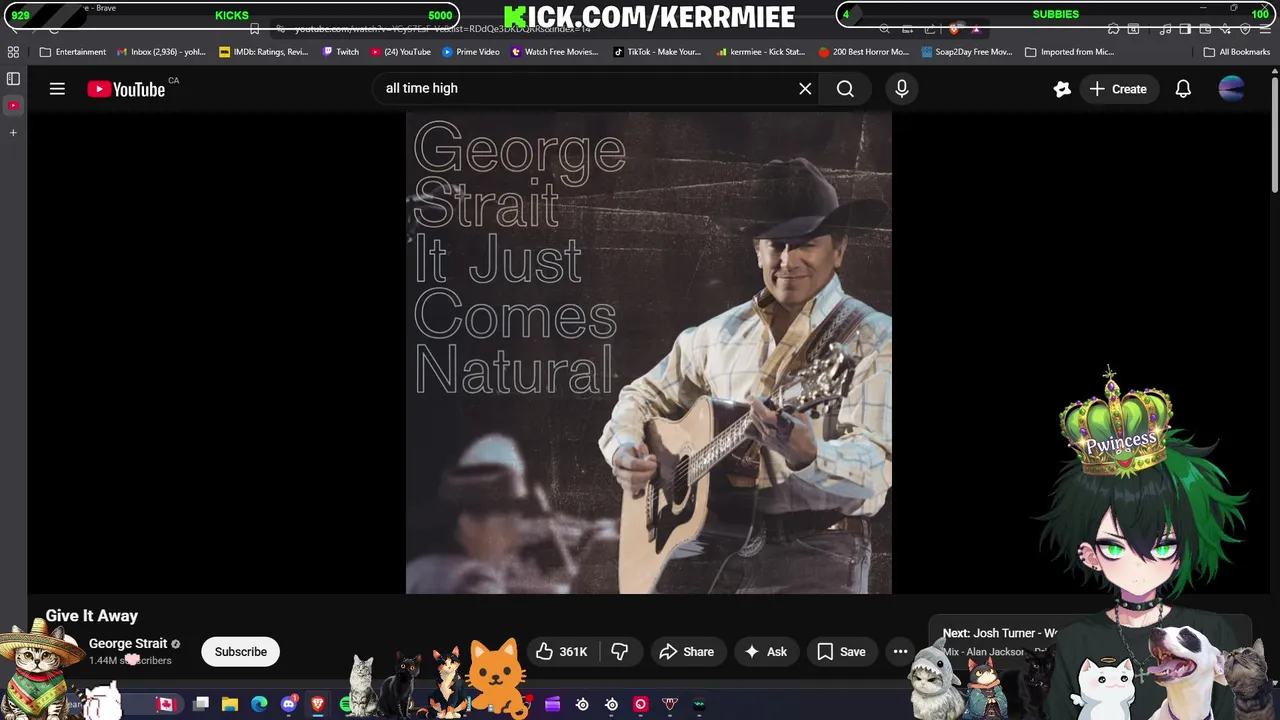Open the George Strait channel name
The height and width of the screenshot is (720, 1280).
pos(128,644)
